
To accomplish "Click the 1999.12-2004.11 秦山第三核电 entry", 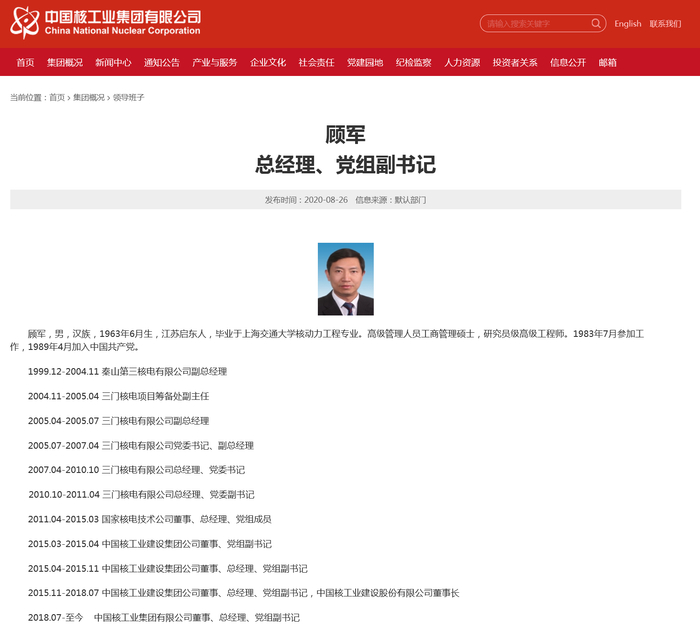I will (x=128, y=371).
